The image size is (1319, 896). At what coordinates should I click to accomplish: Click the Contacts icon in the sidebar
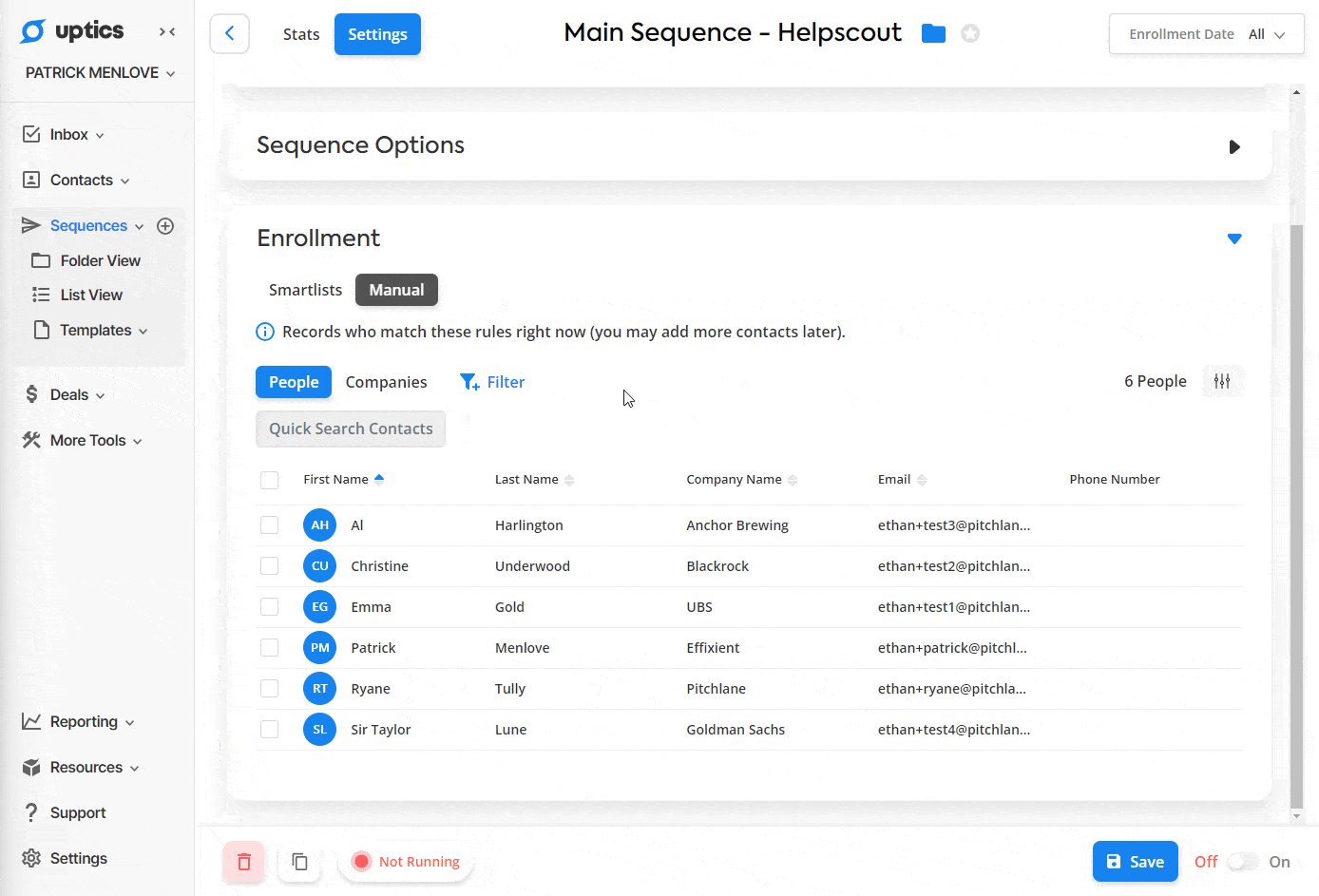click(x=31, y=180)
